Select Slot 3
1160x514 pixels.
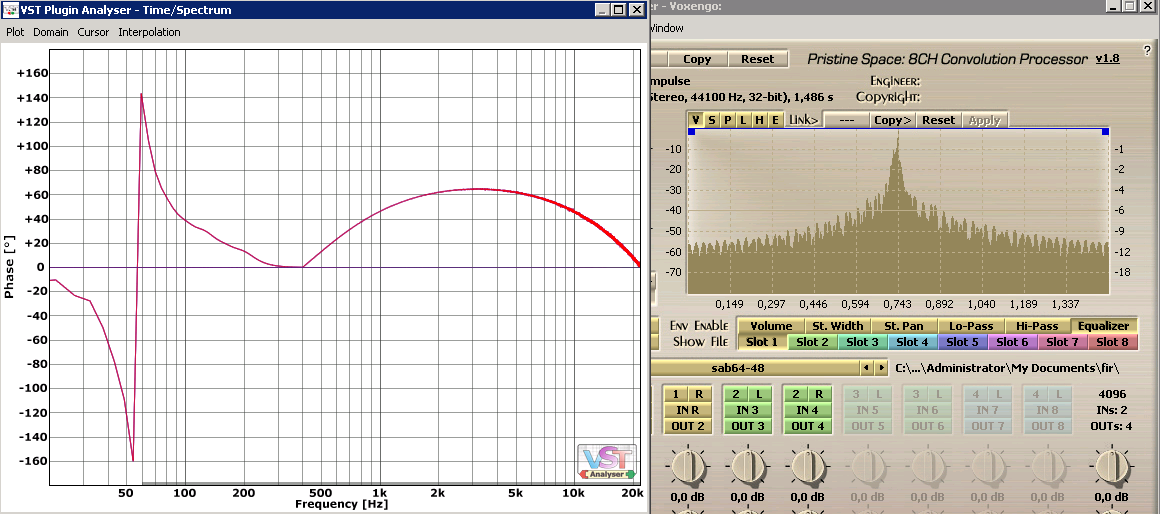862,342
